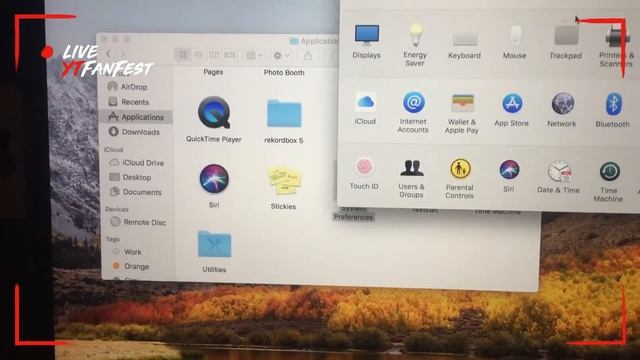Open the Displays preference pane
Image resolution: width=640 pixels, height=360 pixels.
coord(367,41)
